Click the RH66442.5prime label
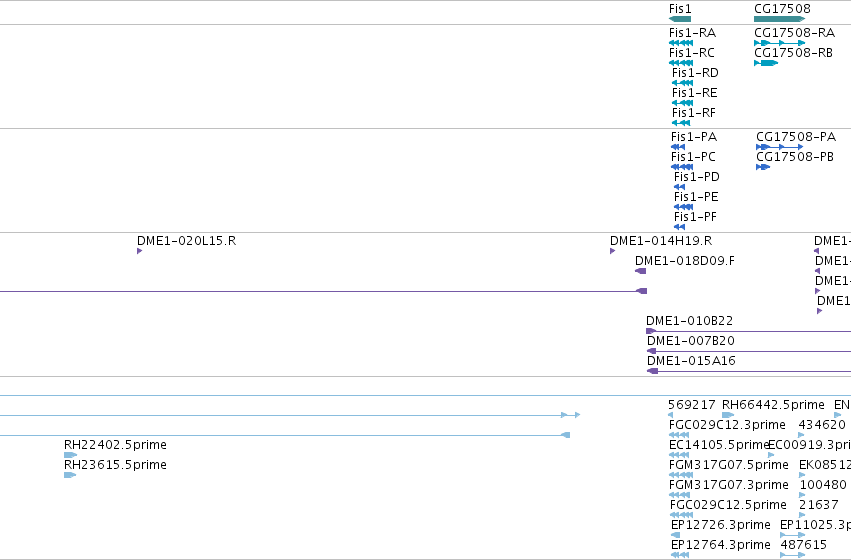Viewport: 851px width, 560px height. tap(773, 405)
